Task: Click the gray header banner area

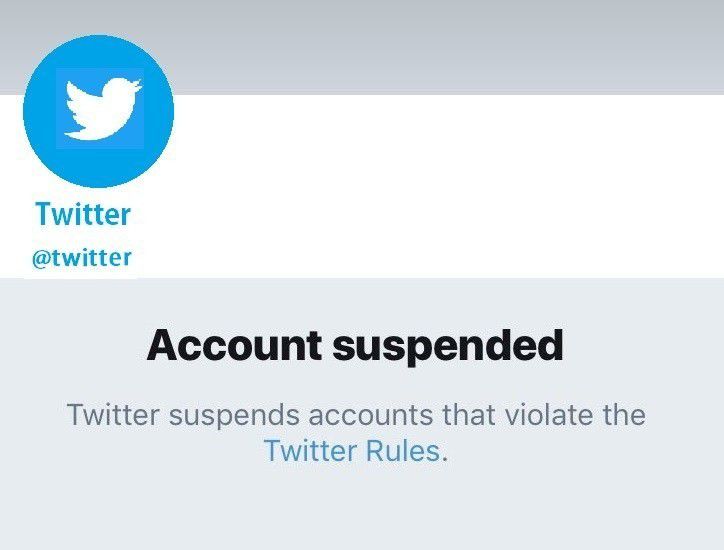Action: [x=450, y=45]
